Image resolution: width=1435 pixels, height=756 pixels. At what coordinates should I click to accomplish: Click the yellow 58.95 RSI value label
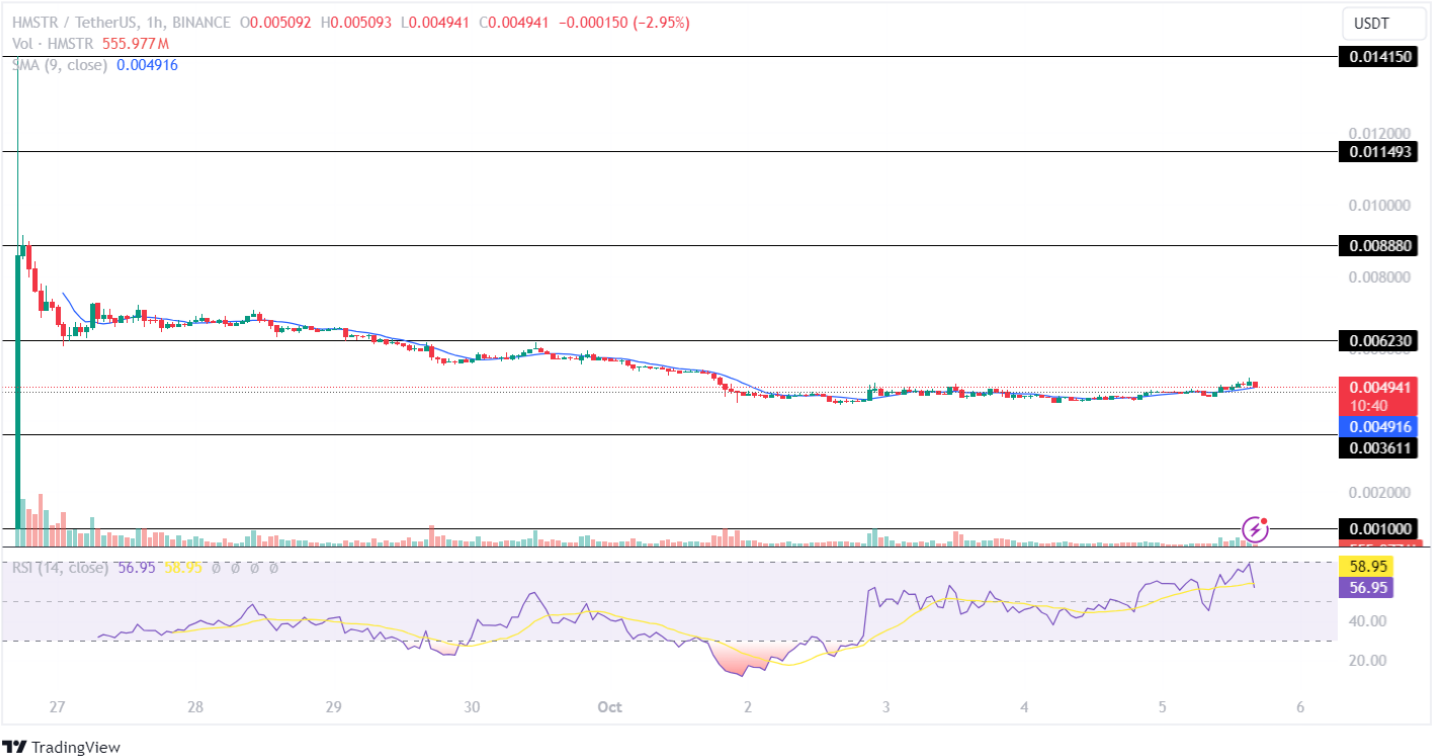click(1366, 567)
